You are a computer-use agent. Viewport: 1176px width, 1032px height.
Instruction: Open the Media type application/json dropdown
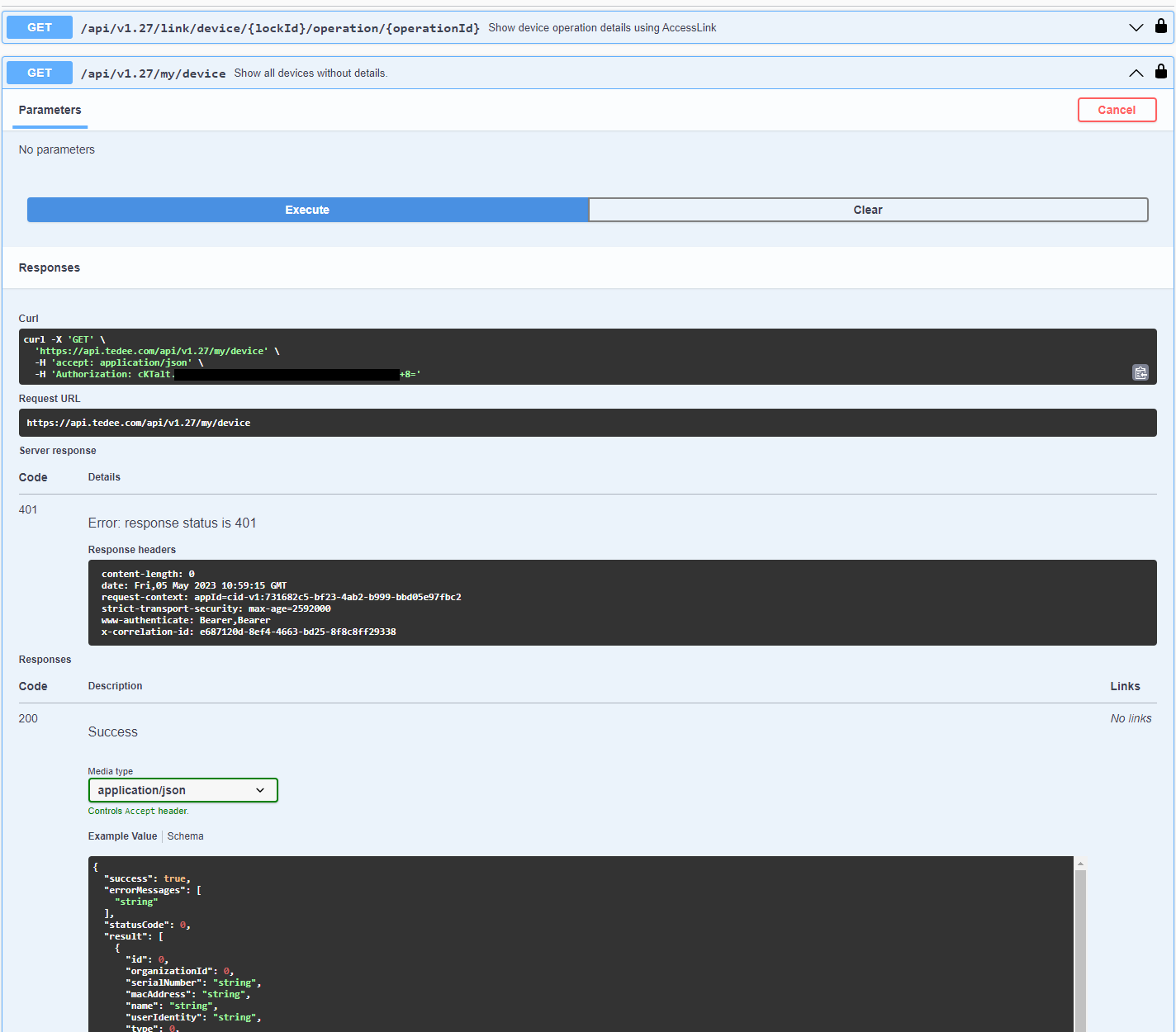tap(183, 790)
